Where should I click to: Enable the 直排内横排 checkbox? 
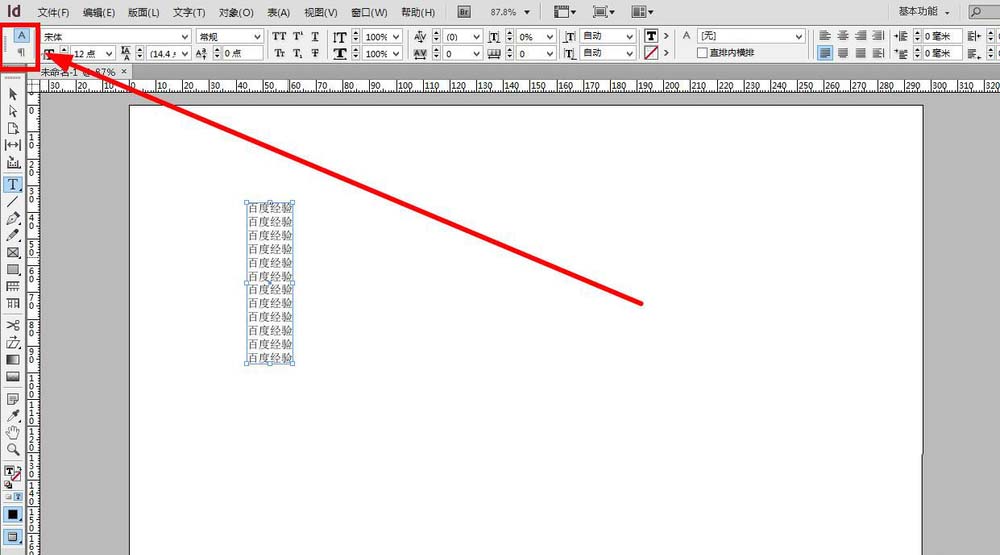click(x=702, y=53)
